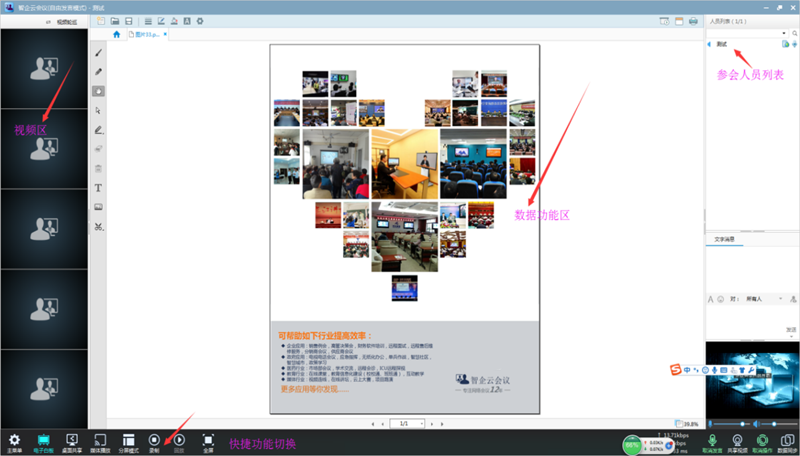Switch to 全屏 fullscreen view

coord(208,442)
